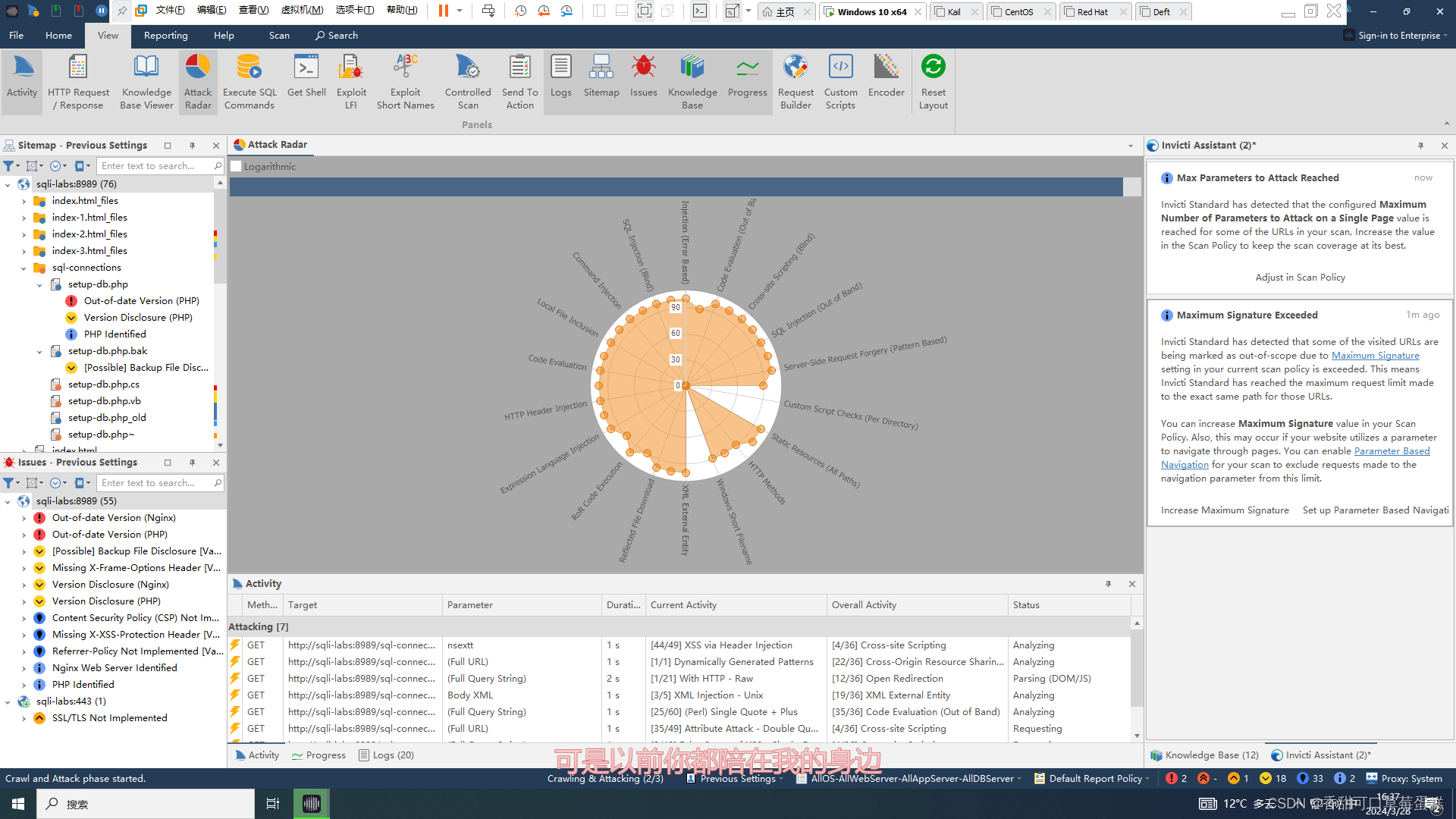Switch to the Reporting ribbon tab
The height and width of the screenshot is (819, 1456).
pyautogui.click(x=165, y=36)
